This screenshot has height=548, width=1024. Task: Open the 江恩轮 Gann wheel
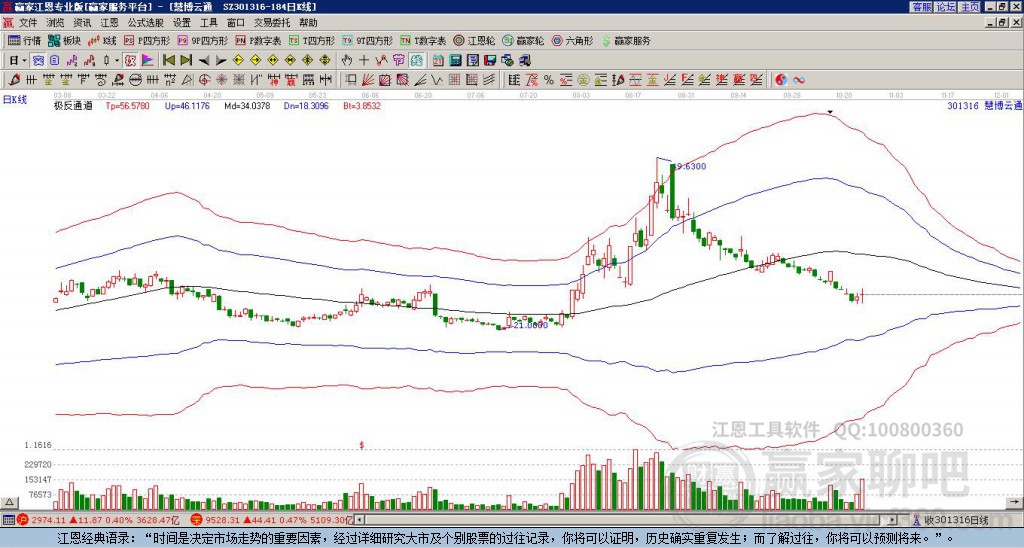(x=474, y=40)
